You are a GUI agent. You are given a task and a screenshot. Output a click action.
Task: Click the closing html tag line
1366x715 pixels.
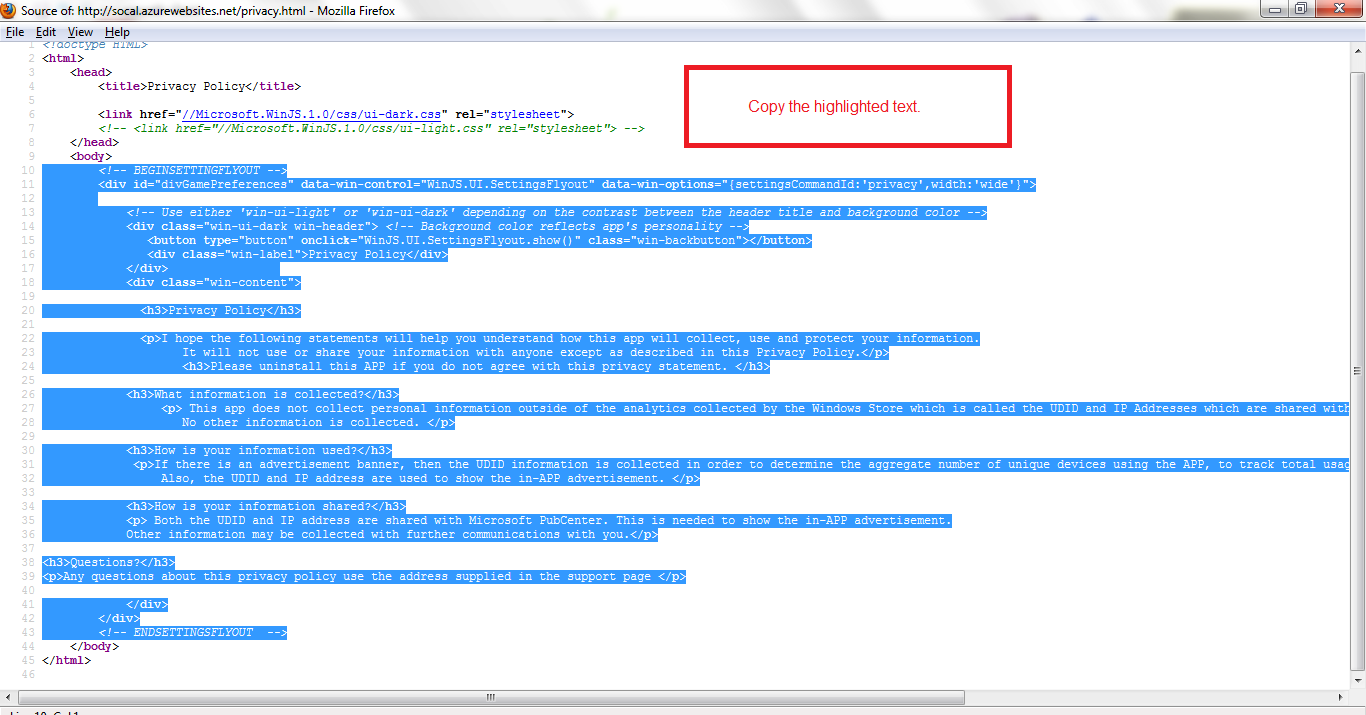pos(66,661)
